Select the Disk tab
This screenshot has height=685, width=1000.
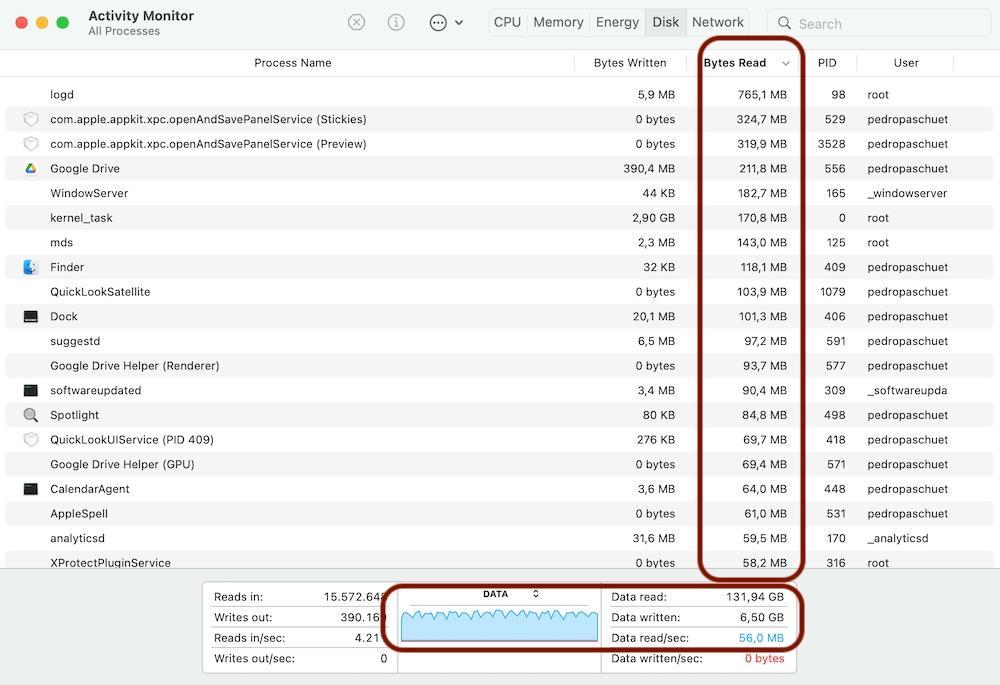[666, 22]
